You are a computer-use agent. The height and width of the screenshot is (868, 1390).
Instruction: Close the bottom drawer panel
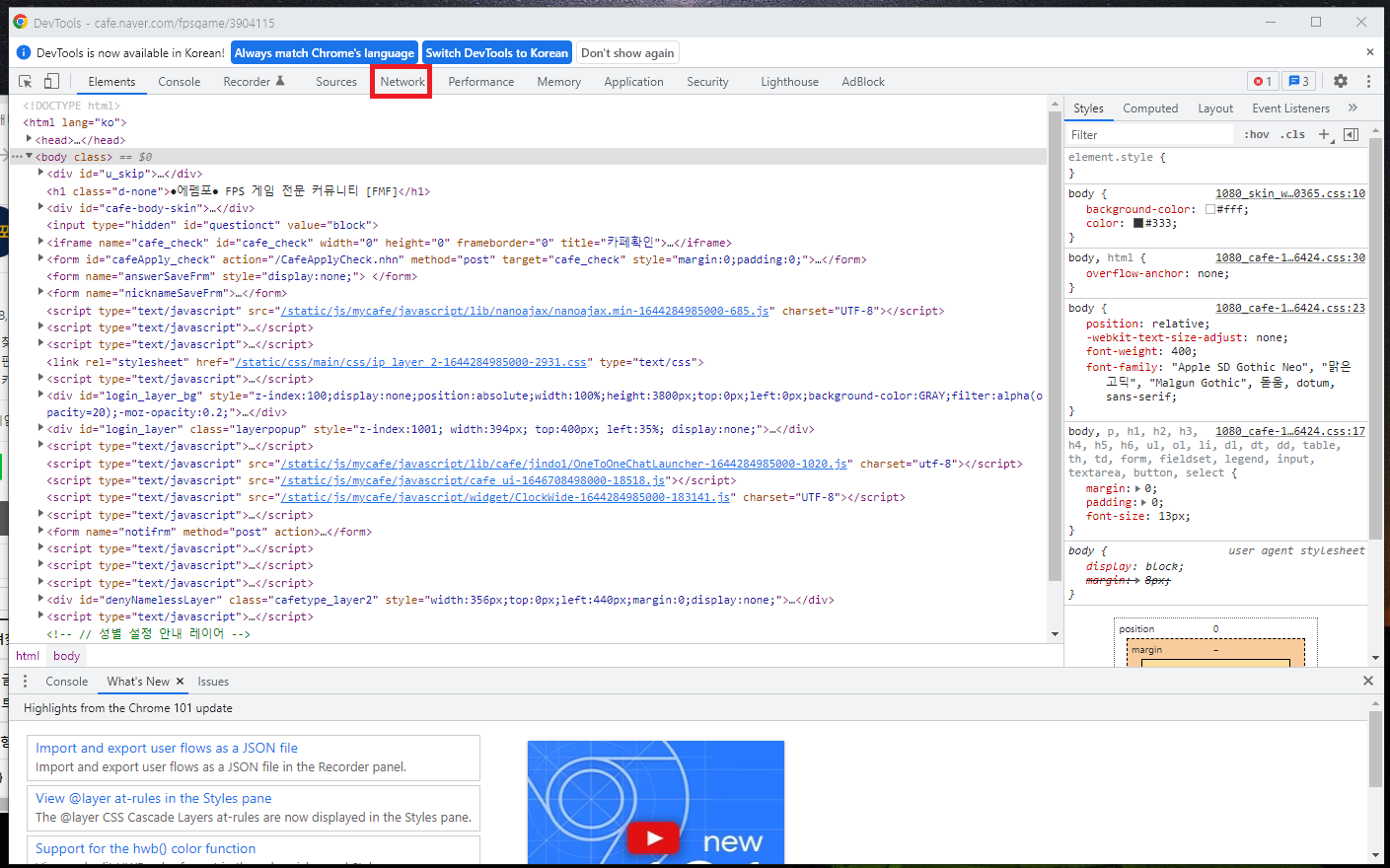click(x=1367, y=681)
